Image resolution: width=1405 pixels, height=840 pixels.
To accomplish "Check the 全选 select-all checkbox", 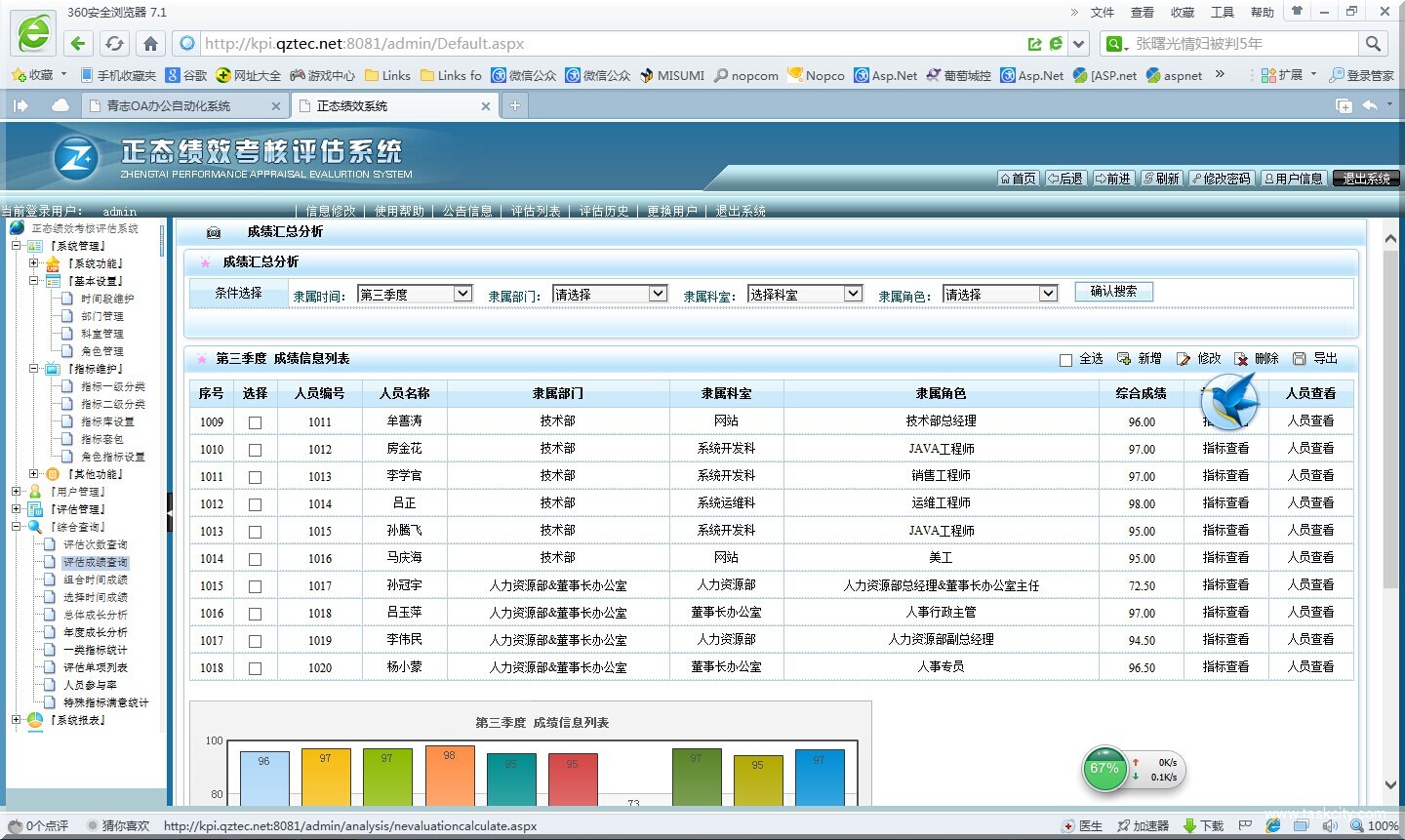I will 1065,360.
